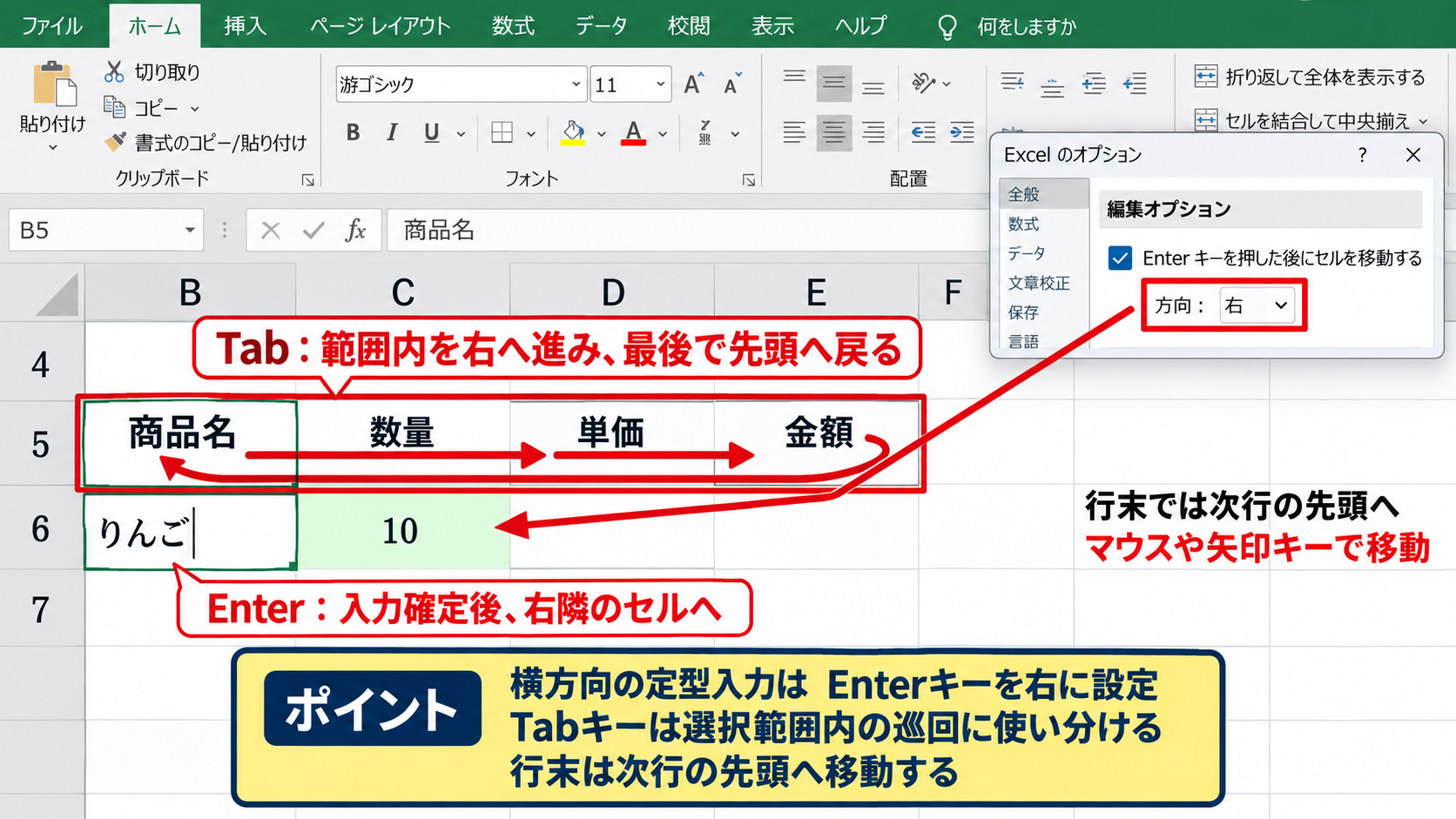Screen dimensions: 1456x819
Task: Expand the Copy options arrow
Action: click(x=195, y=109)
